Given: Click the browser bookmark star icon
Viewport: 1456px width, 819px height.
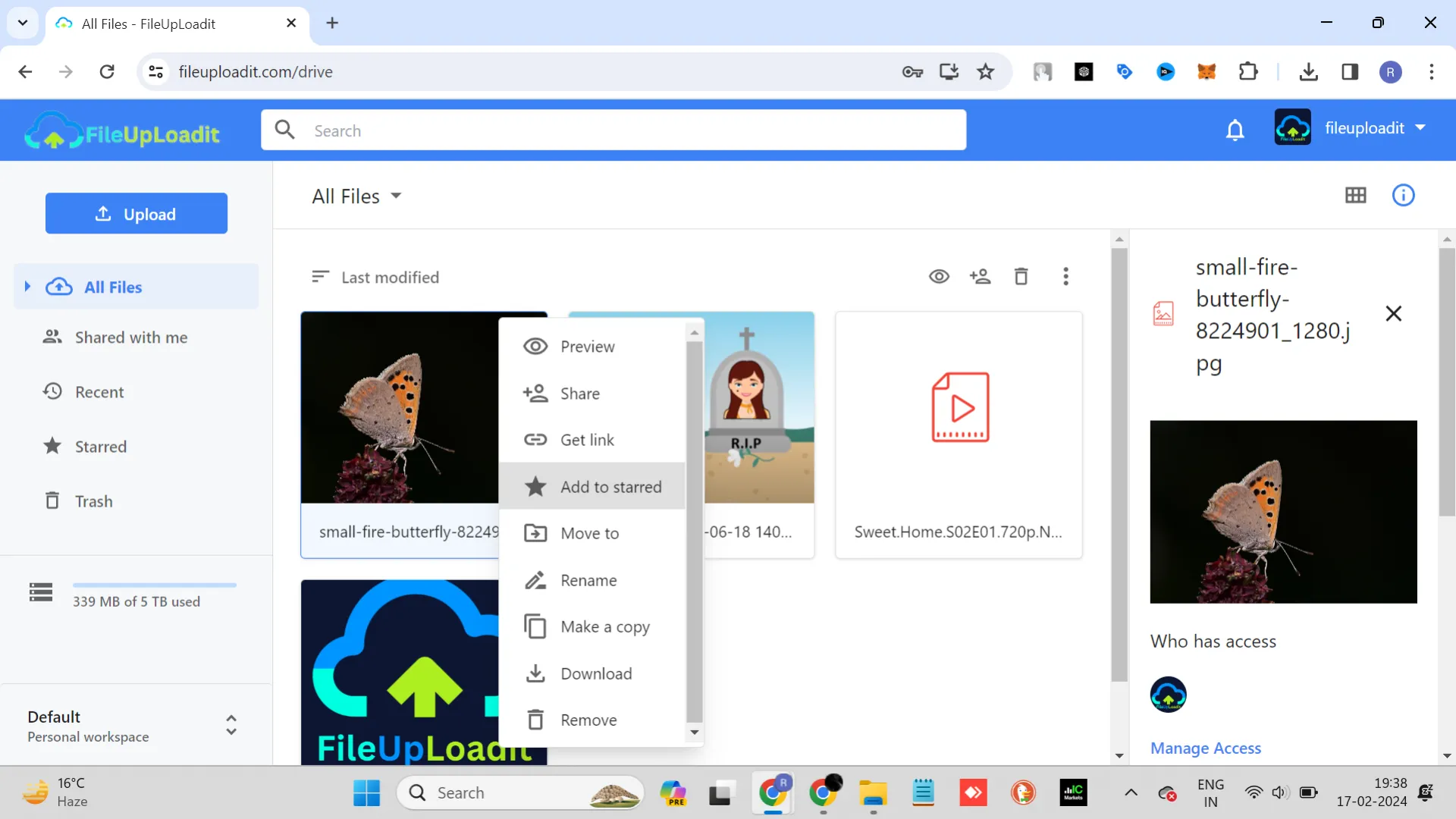Looking at the screenshot, I should click(985, 72).
